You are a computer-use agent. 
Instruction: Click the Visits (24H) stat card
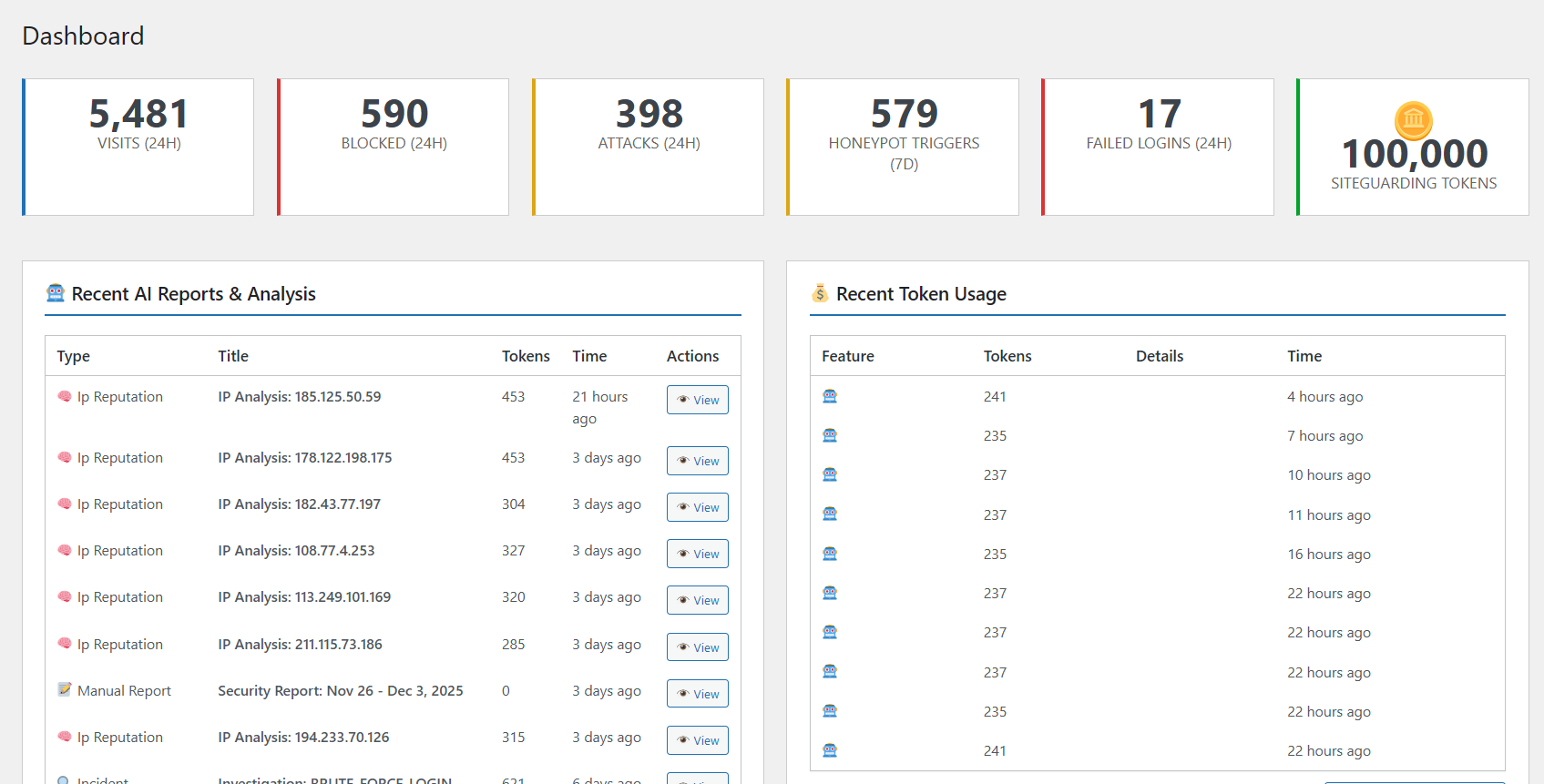click(138, 147)
